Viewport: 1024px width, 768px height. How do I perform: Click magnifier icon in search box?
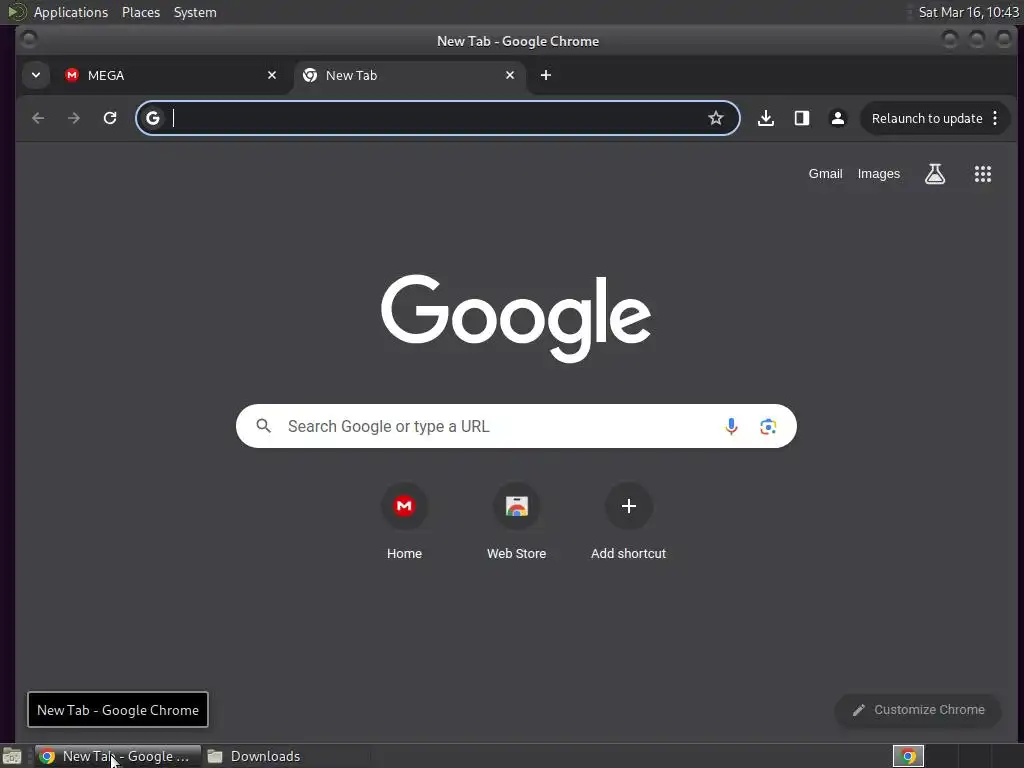click(263, 426)
